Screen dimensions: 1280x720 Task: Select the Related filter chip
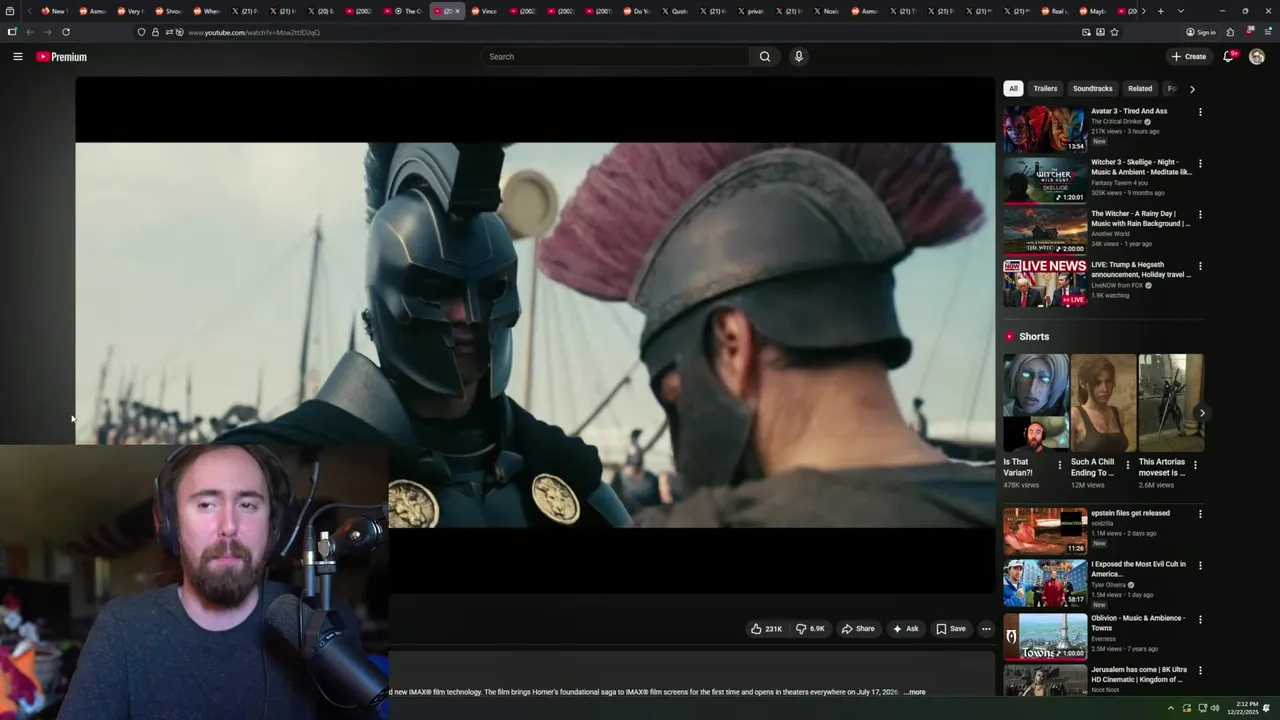click(1140, 88)
